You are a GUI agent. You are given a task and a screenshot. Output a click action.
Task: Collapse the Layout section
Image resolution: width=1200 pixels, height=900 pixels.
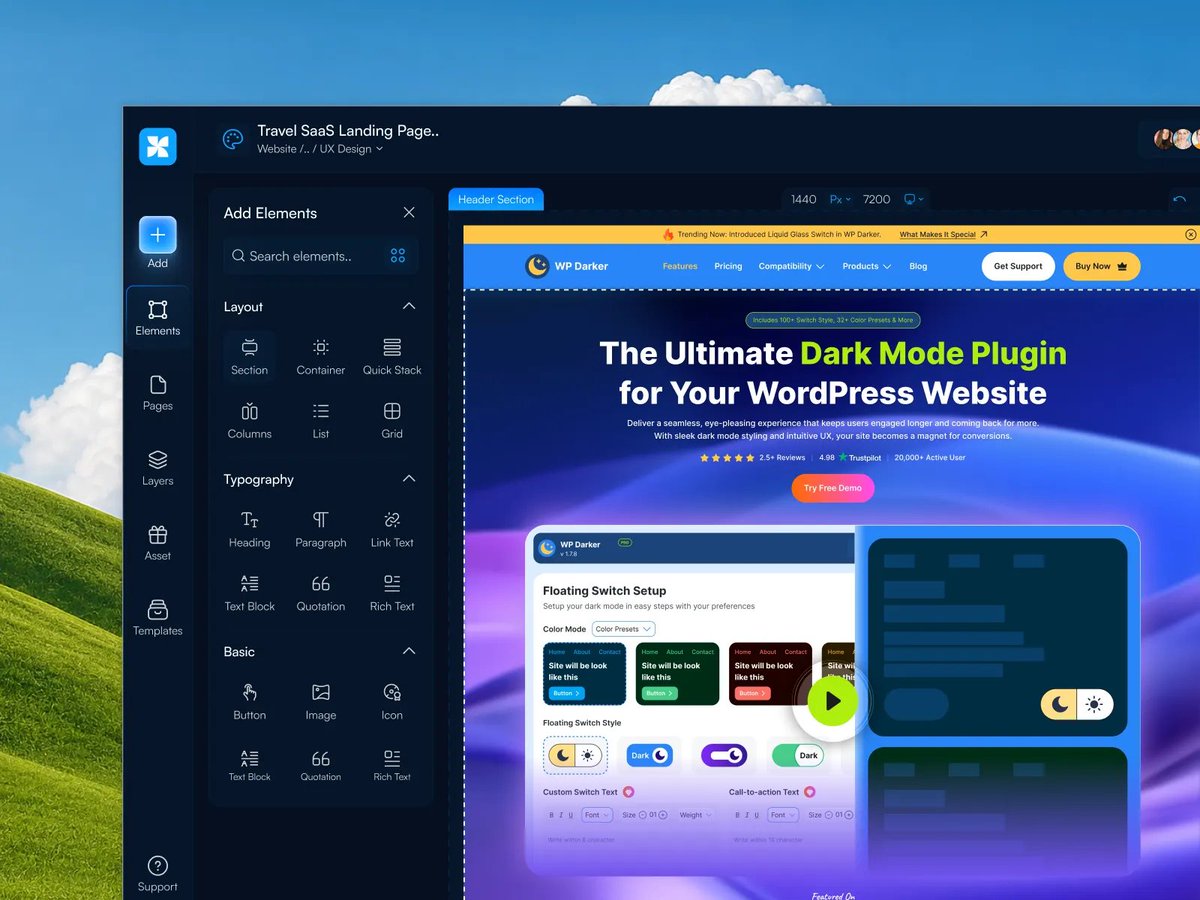click(409, 306)
